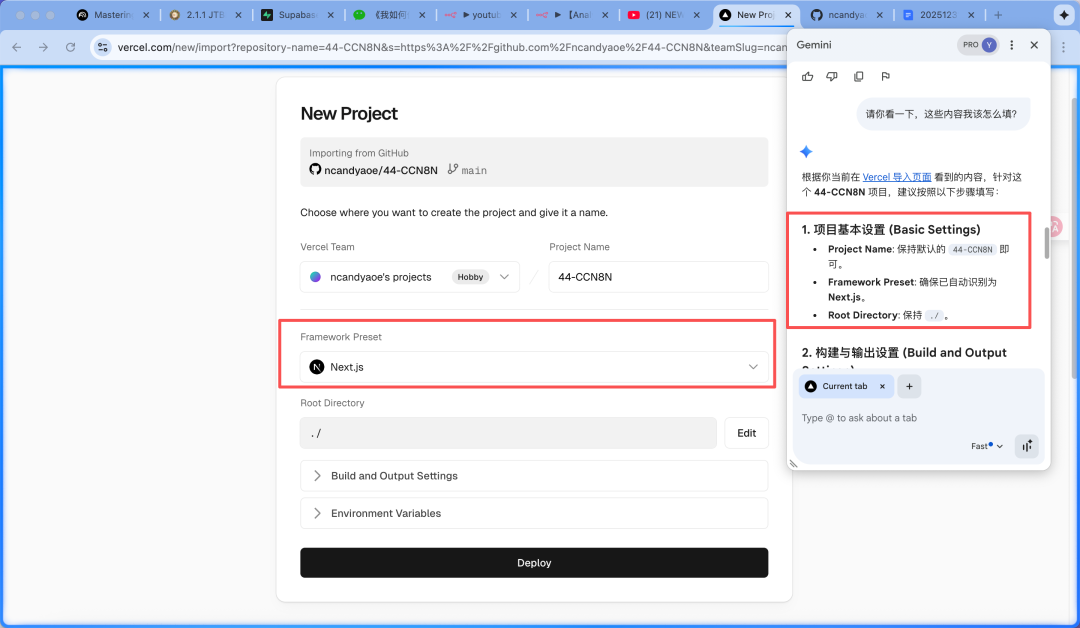Remove the Current tab chip
Screen dimensions: 1080x628
click(x=882, y=386)
